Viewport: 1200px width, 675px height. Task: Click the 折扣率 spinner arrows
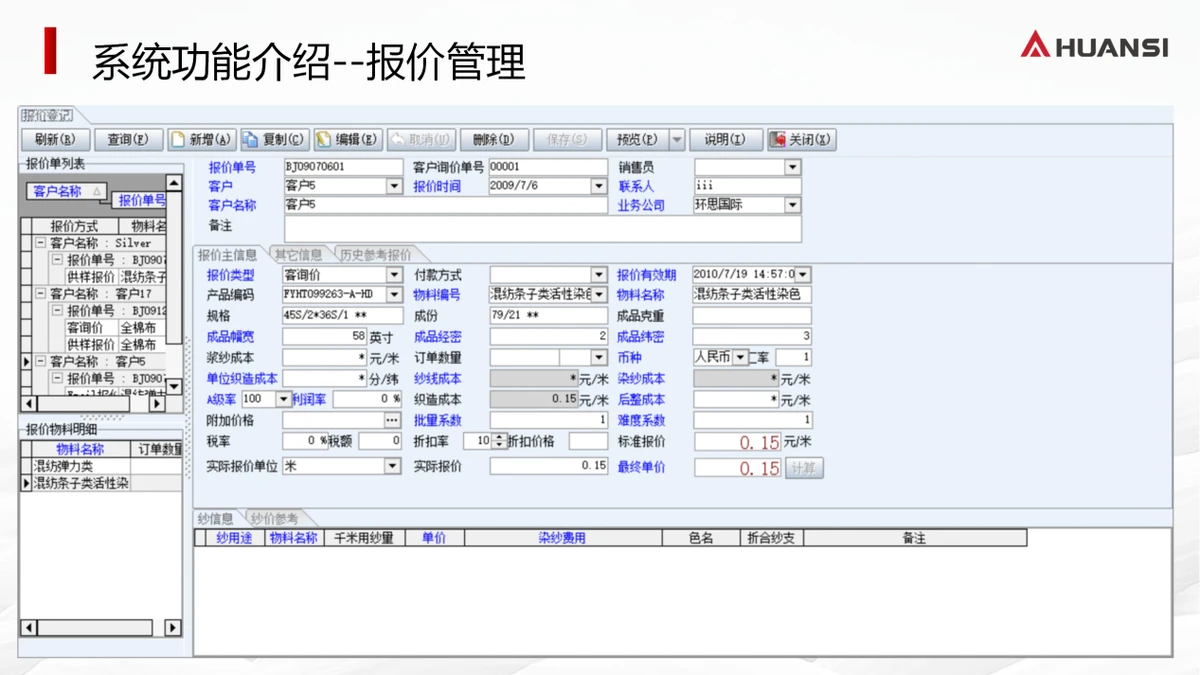click(501, 441)
